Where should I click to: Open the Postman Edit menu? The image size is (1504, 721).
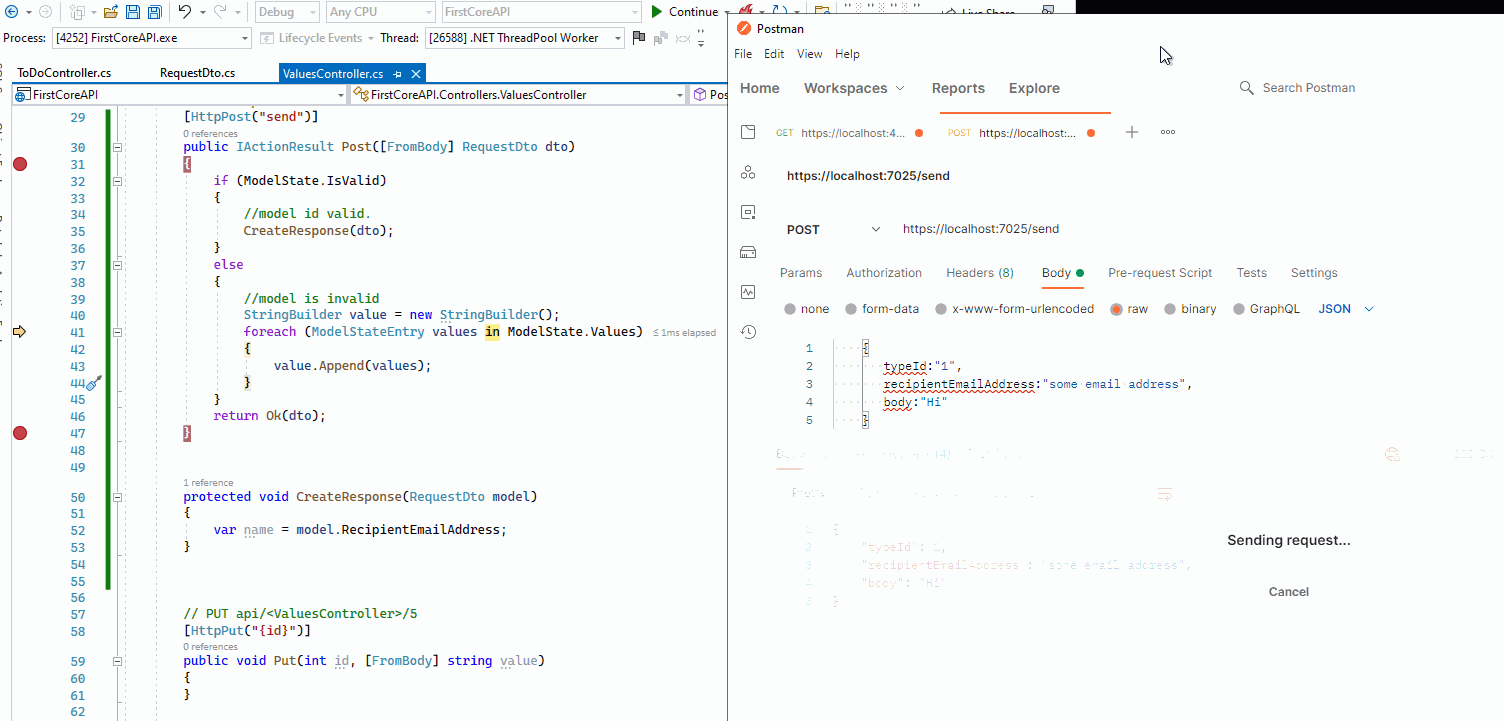pyautogui.click(x=774, y=54)
